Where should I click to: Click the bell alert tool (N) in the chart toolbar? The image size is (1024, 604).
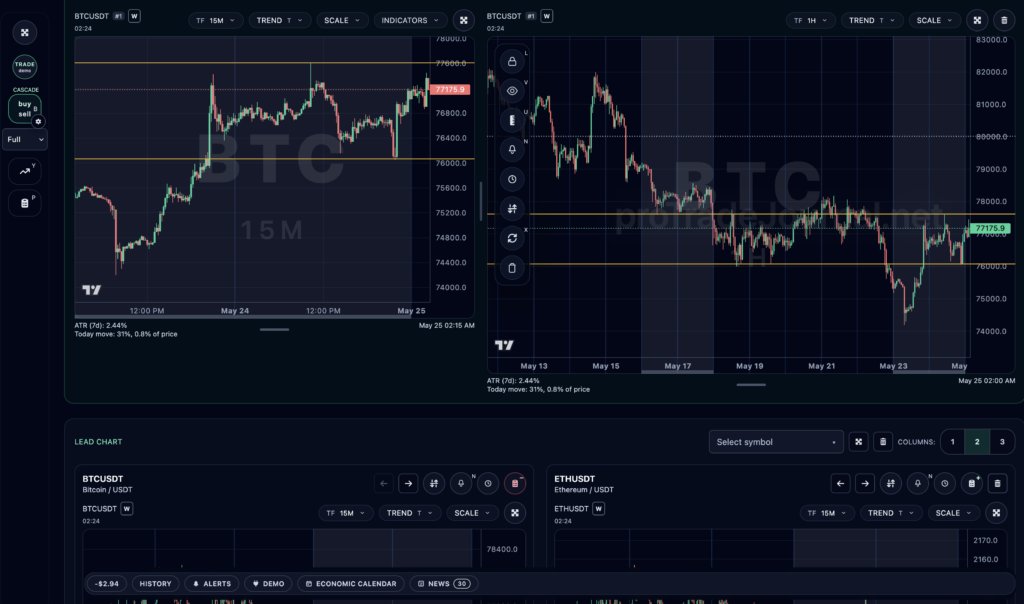(512, 150)
